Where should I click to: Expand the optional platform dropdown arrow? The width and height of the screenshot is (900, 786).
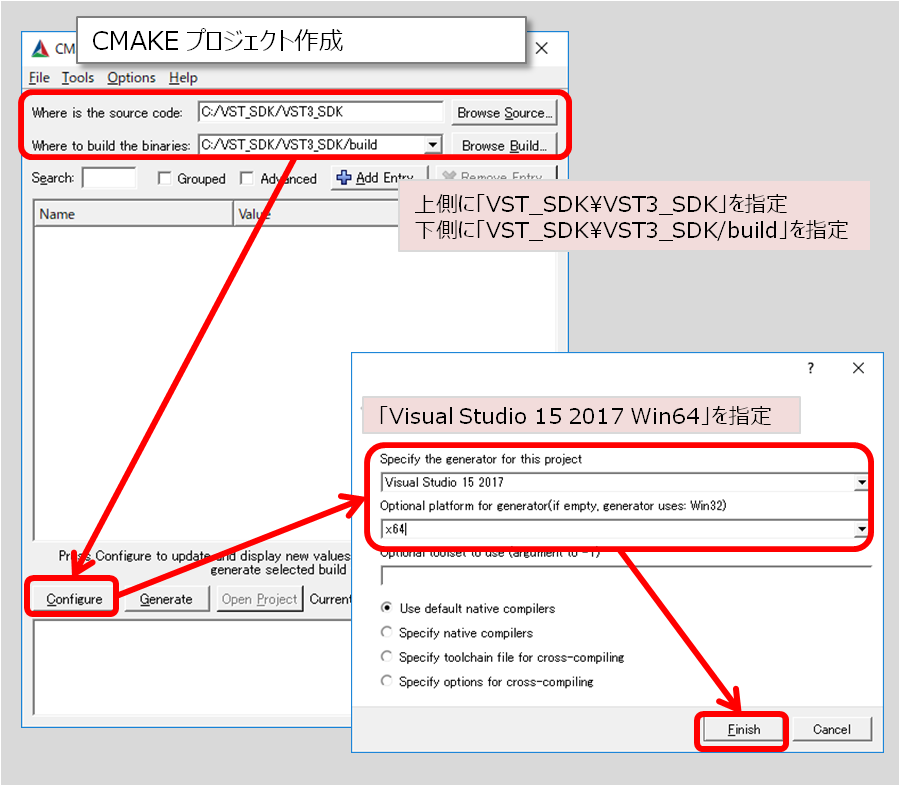coord(861,529)
